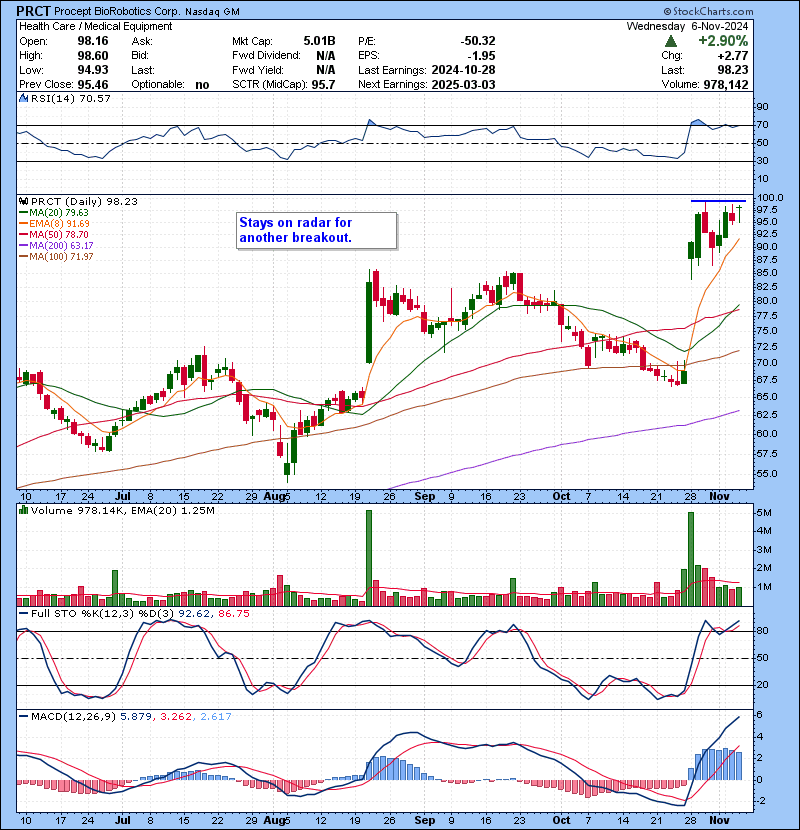Click the tallest August volume bar

point(369,558)
